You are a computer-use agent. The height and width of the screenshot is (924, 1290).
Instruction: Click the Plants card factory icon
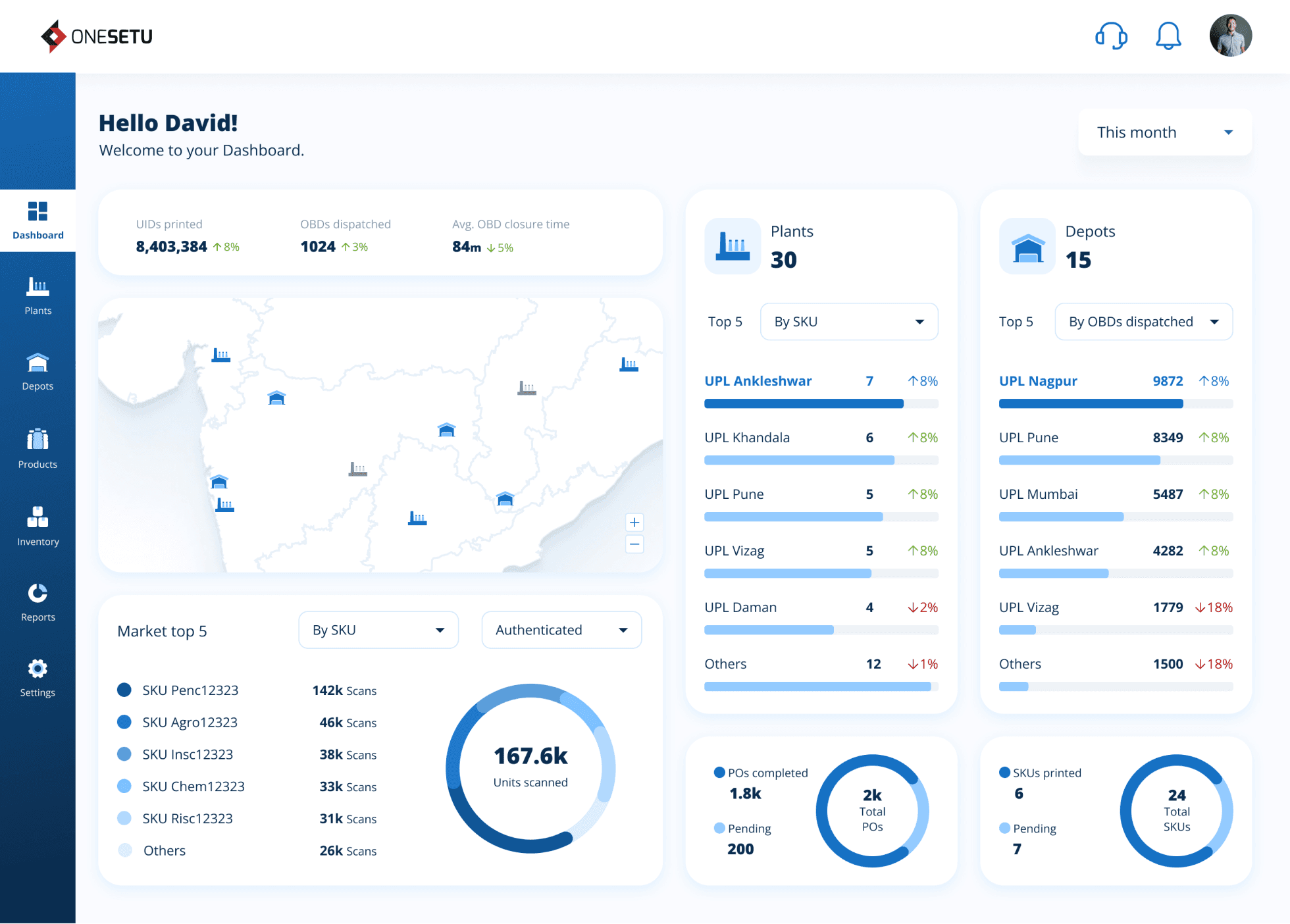click(733, 246)
